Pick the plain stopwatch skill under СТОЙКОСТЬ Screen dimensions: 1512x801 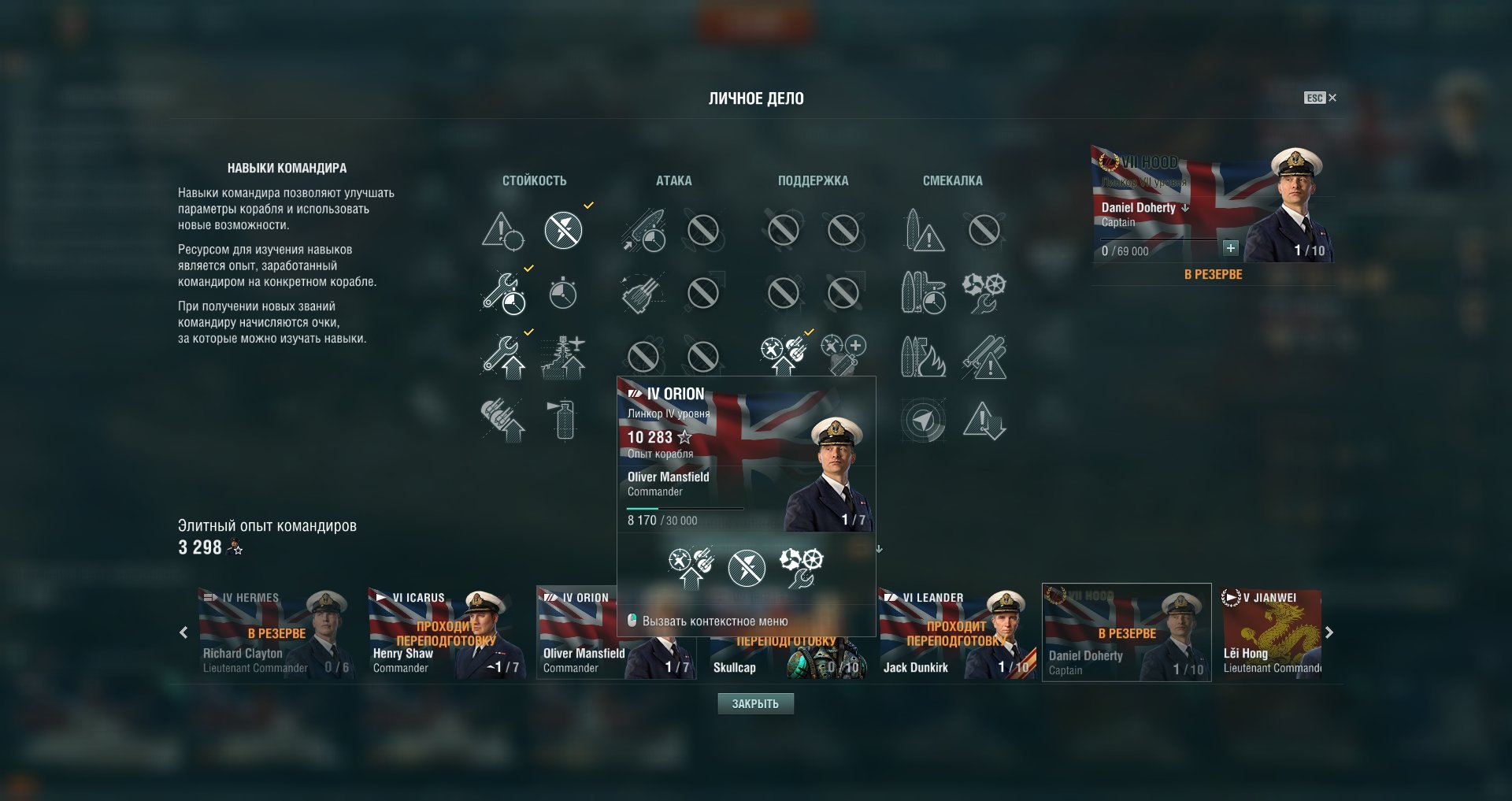coord(563,293)
